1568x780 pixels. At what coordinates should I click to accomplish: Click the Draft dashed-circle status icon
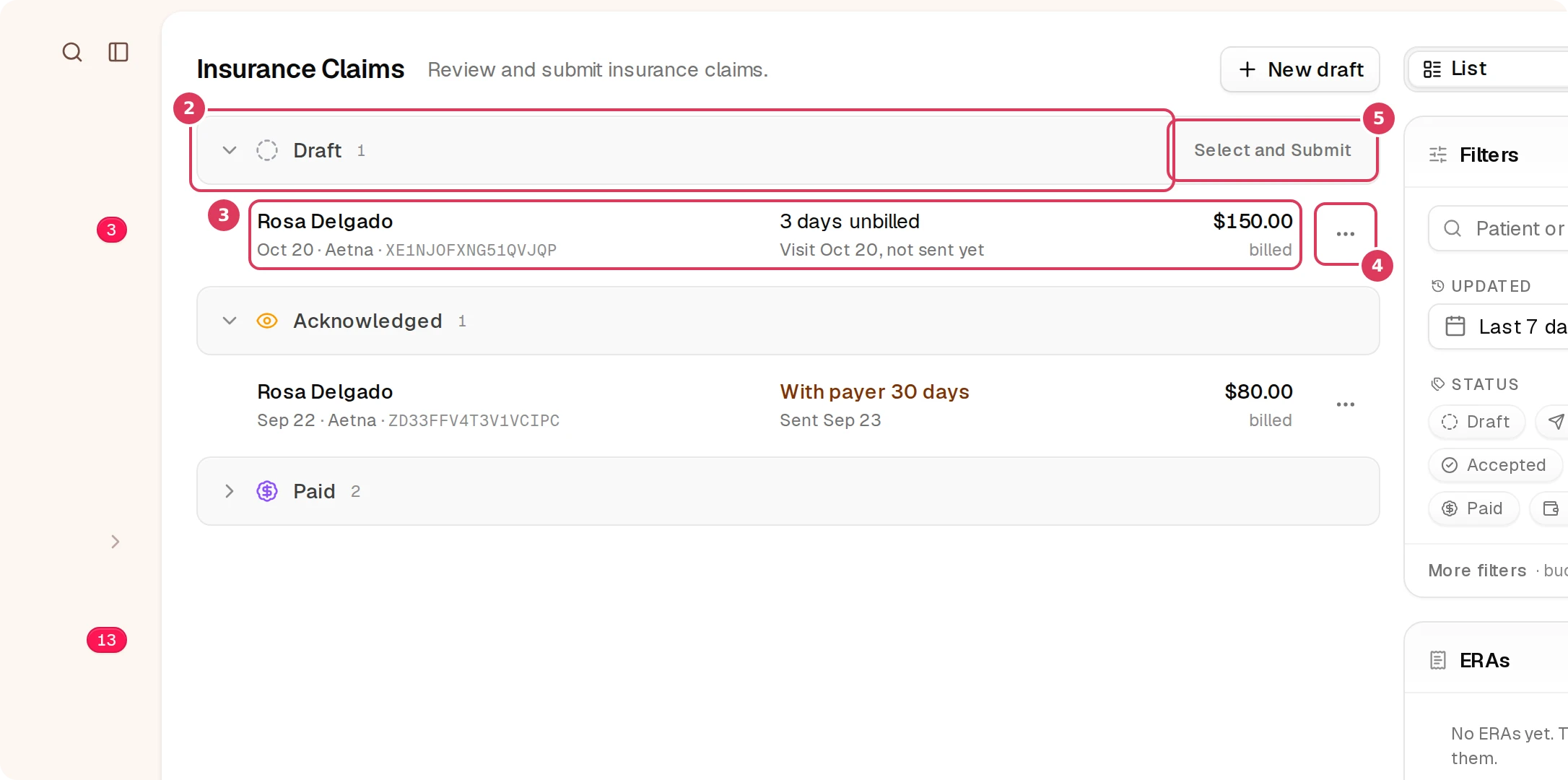click(x=267, y=150)
